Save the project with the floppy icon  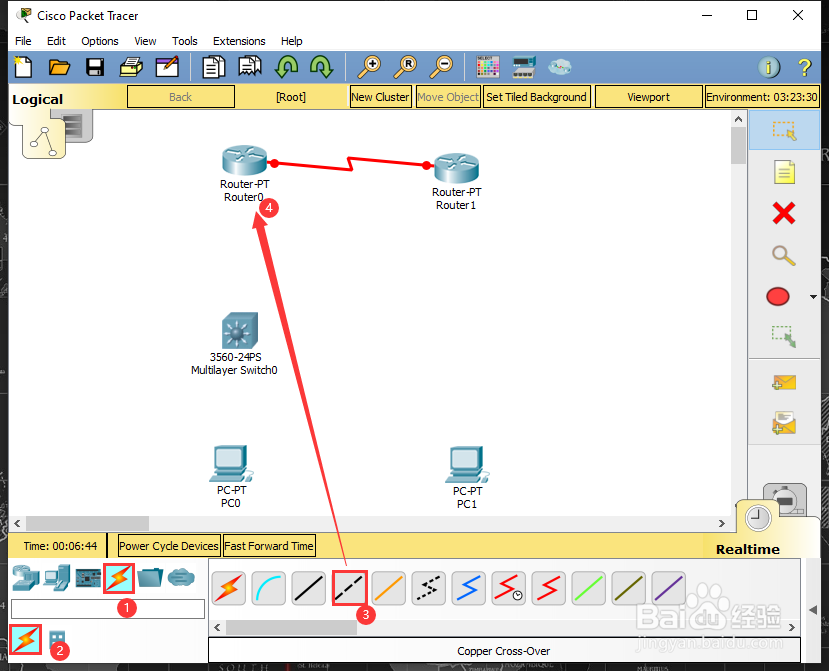coord(95,67)
